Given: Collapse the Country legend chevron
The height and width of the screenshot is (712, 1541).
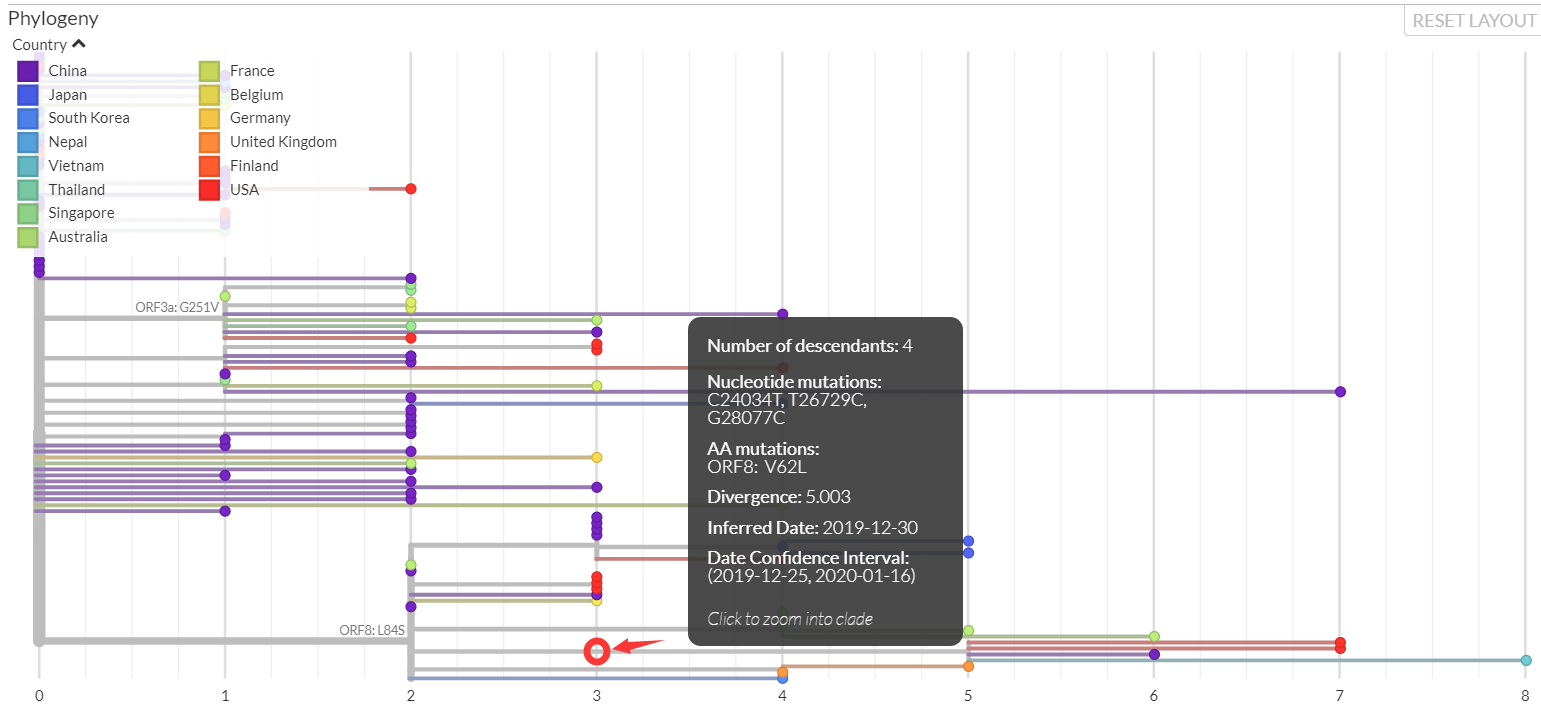Looking at the screenshot, I should click(x=79, y=44).
